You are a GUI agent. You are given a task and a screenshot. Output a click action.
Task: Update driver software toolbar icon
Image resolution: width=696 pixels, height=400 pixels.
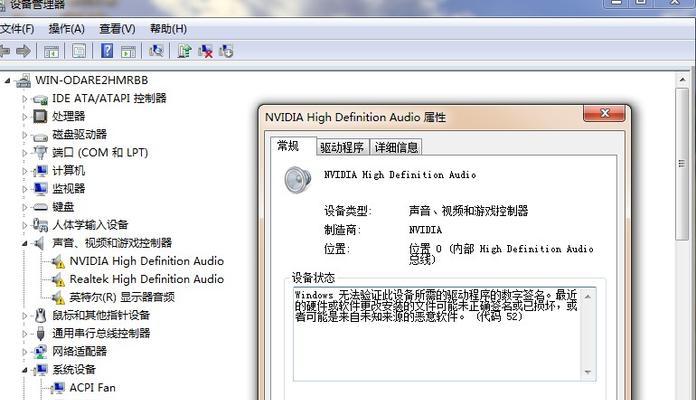coord(184,51)
